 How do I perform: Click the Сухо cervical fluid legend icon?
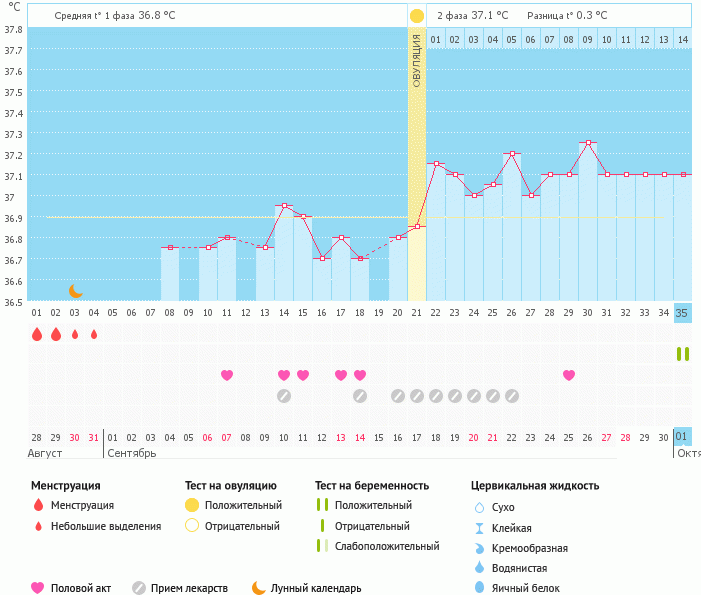tap(479, 508)
